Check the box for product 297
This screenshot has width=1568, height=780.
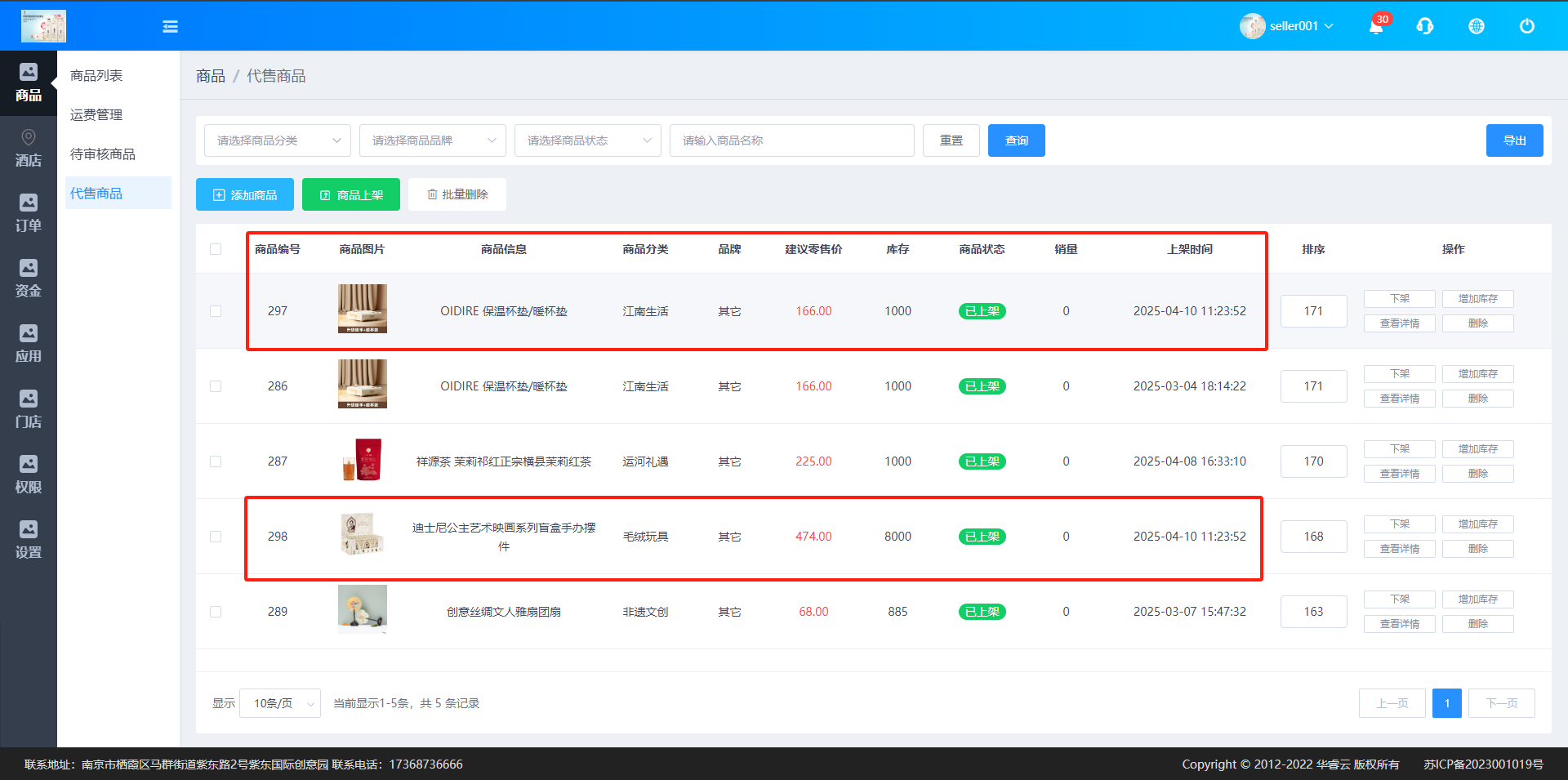click(216, 311)
